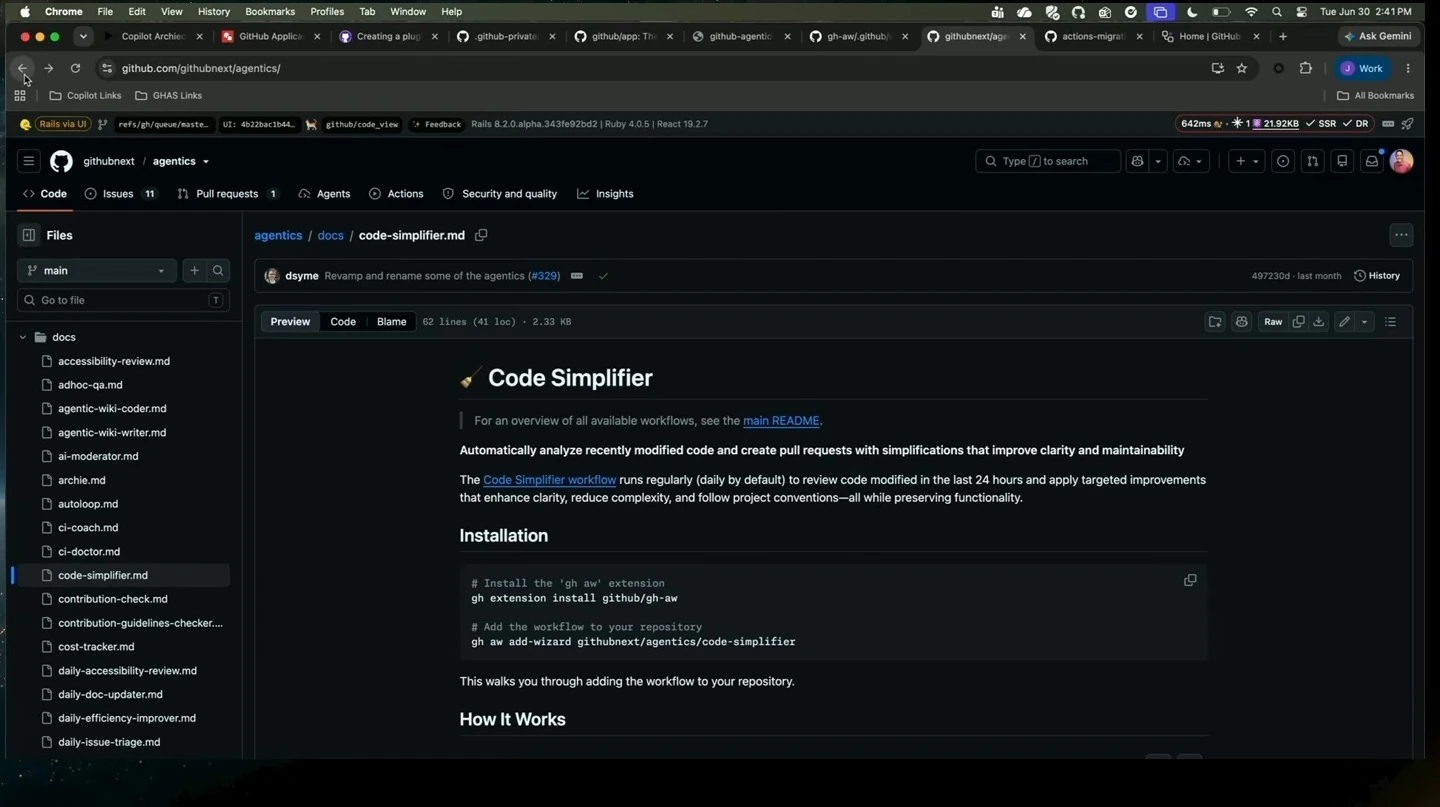1440x807 pixels.
Task: Open your repositories from the header icon
Action: 1342,161
